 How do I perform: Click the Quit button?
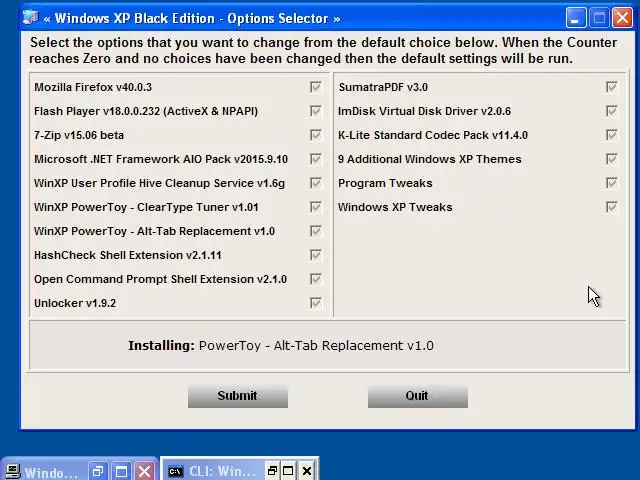click(x=418, y=396)
